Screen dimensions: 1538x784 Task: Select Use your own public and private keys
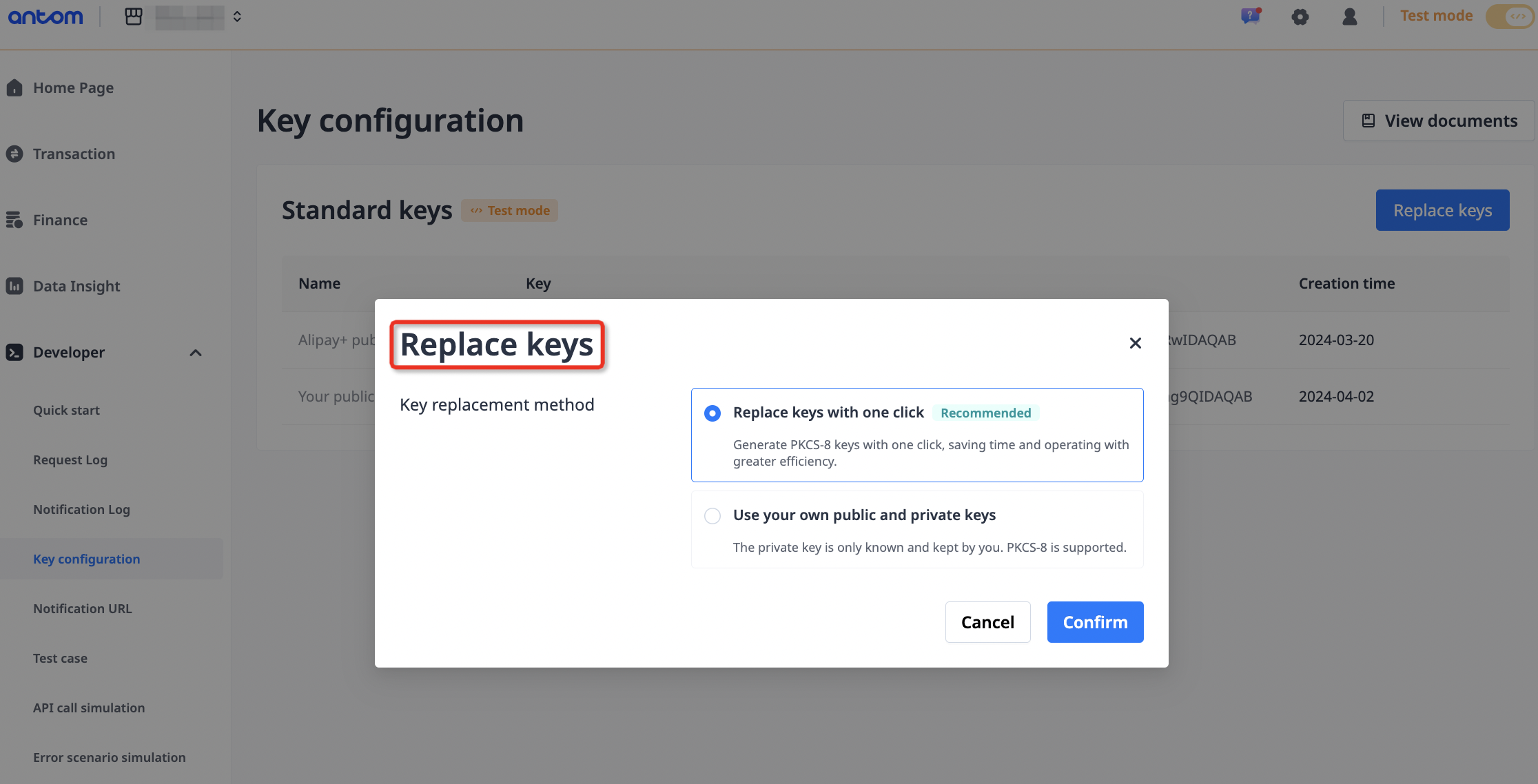712,516
